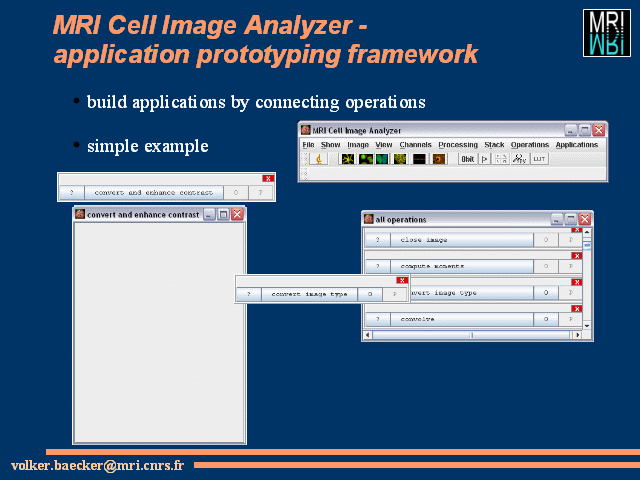Click the 'compute moments' operation button
This screenshot has height=480, width=640.
(462, 266)
